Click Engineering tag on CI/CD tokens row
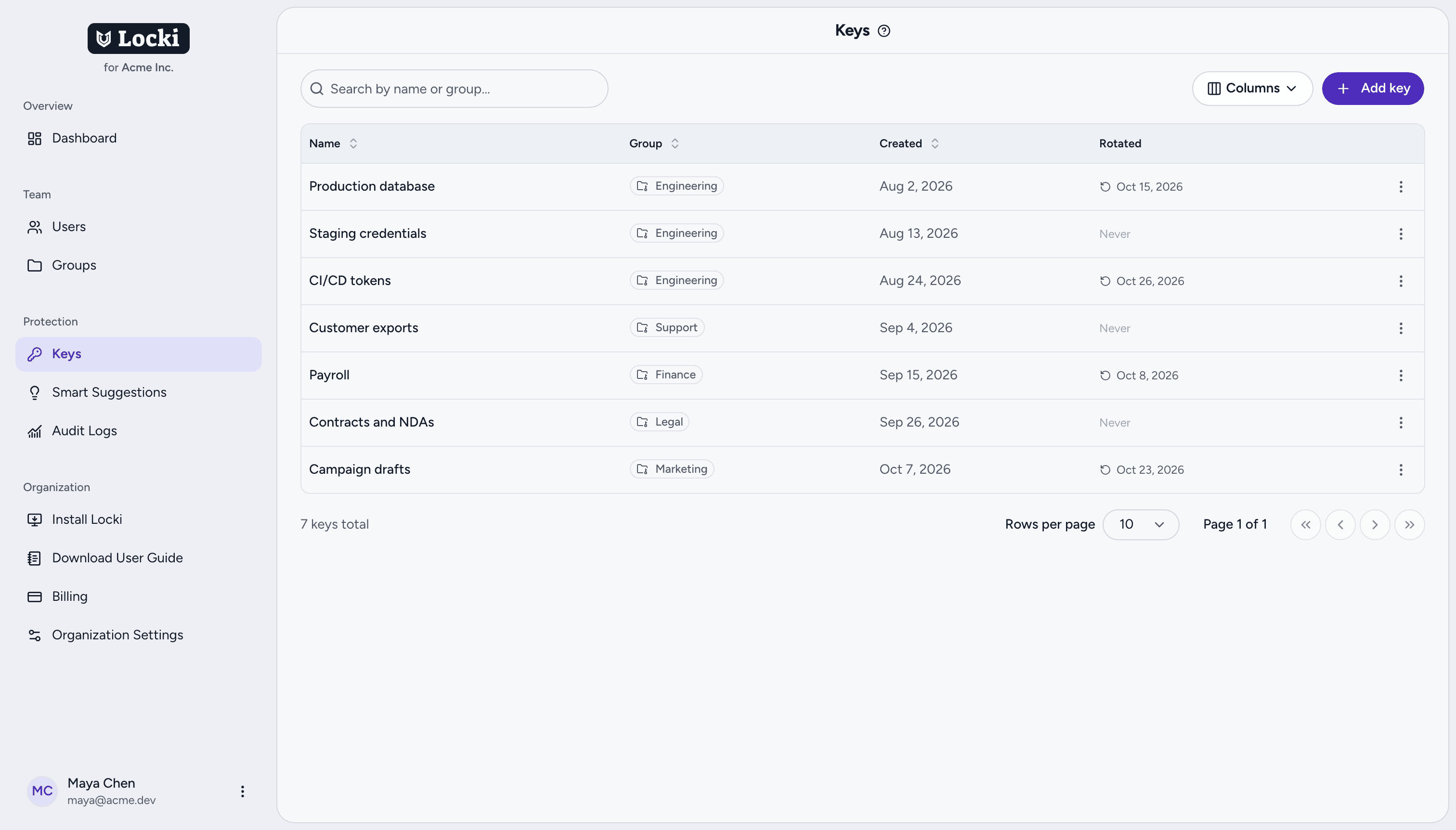 pyautogui.click(x=676, y=281)
